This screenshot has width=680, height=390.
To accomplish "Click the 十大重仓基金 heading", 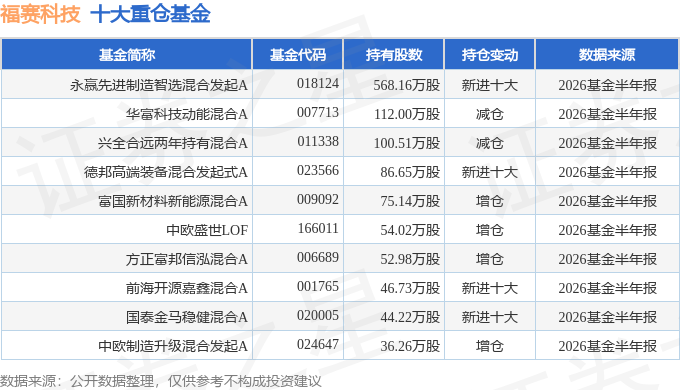I will [150, 14].
